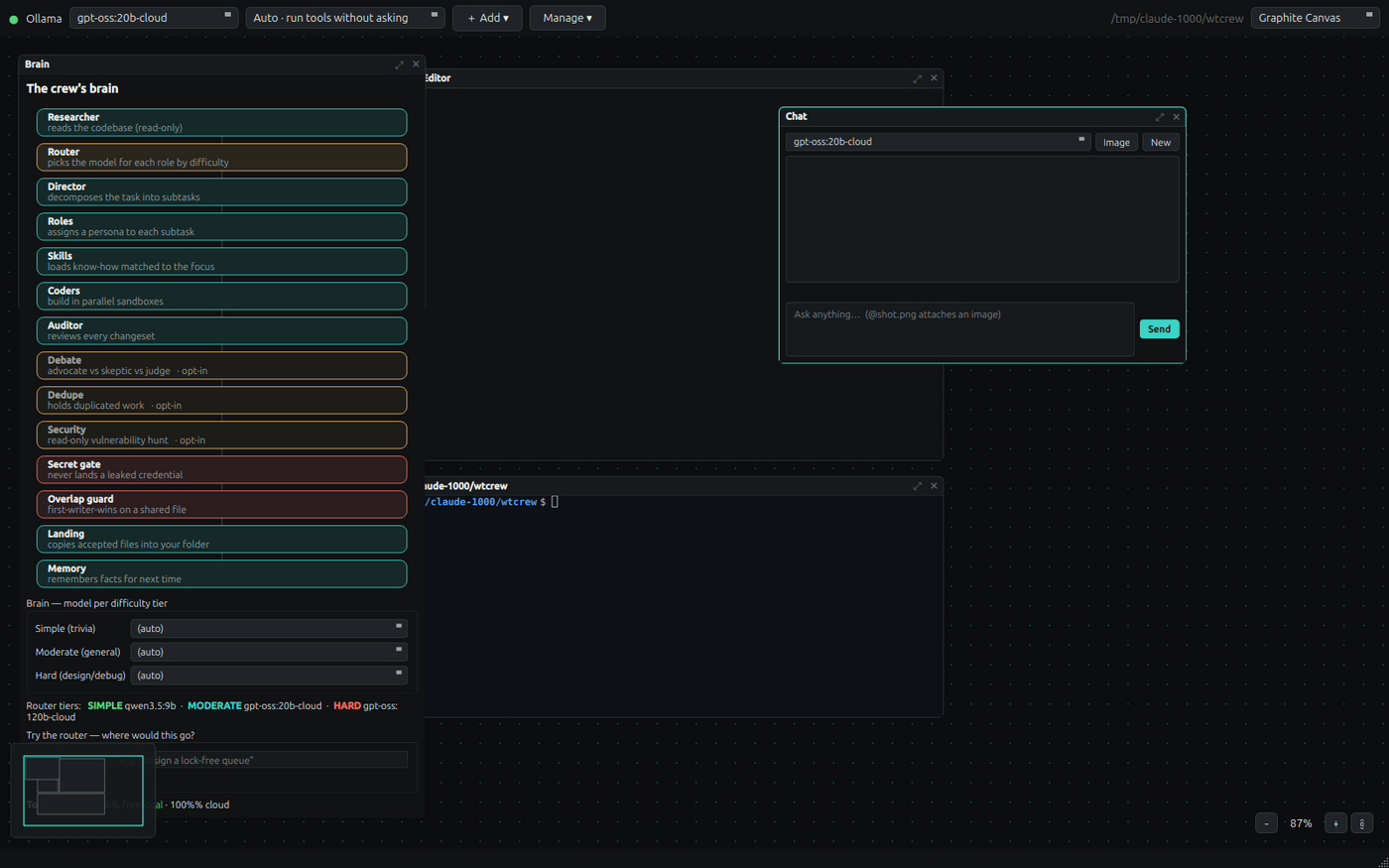Viewport: 1389px width, 868px height.
Task: Toggle the opt-in Debate stage
Action: click(x=222, y=365)
